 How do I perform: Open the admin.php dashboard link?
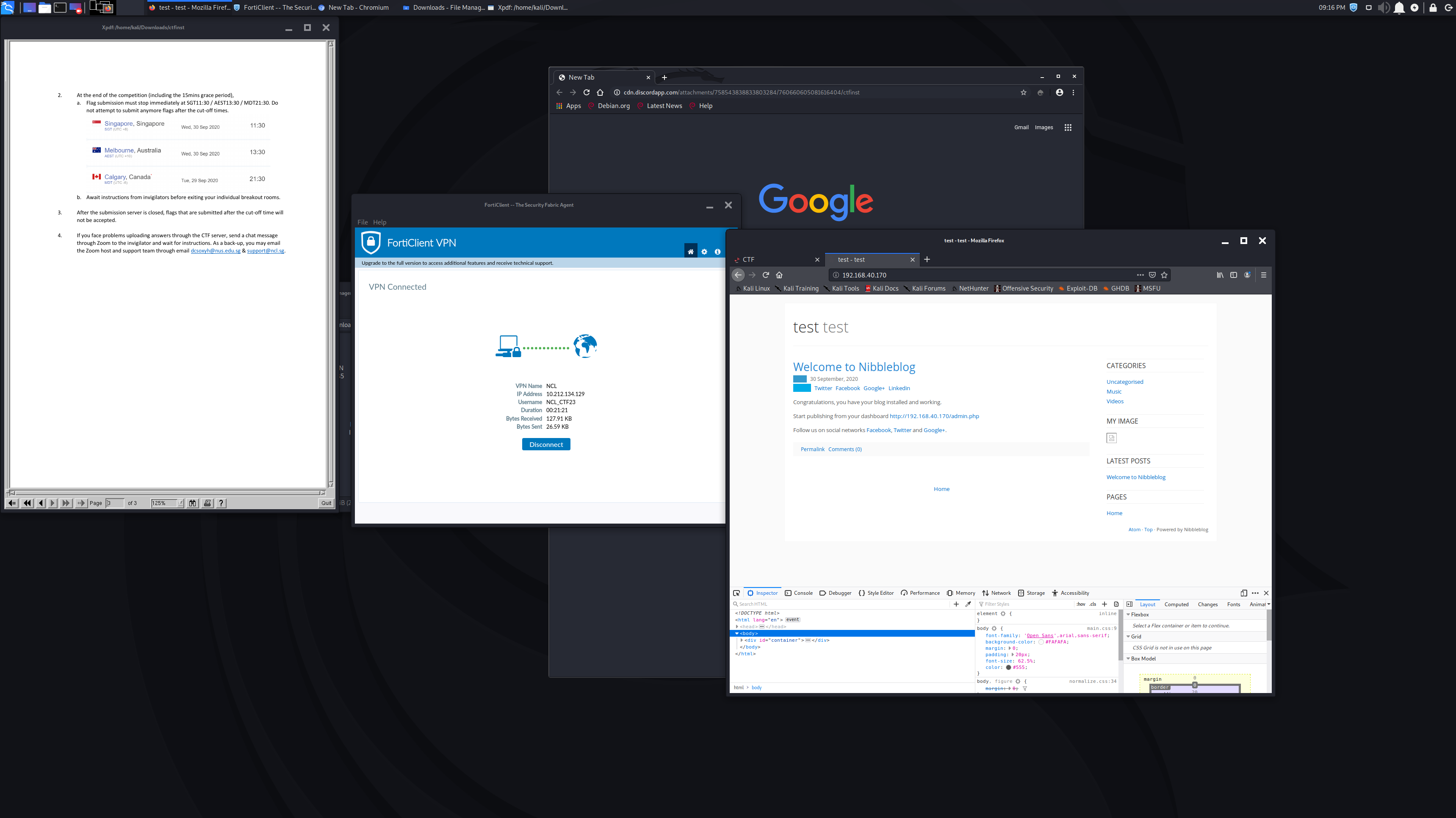(x=934, y=416)
